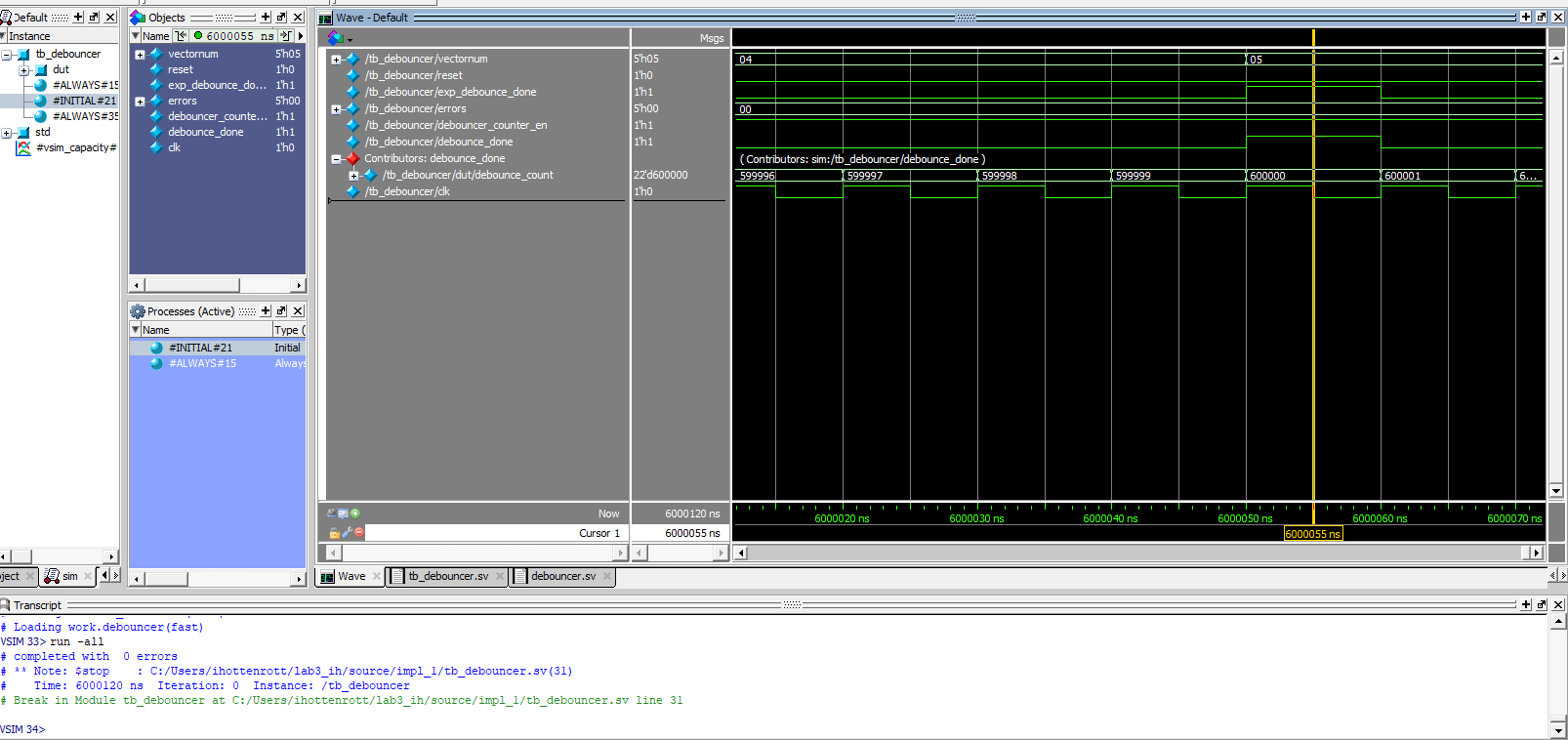The width and height of the screenshot is (1568, 740).
Task: Undock the Wave window
Action: tap(1542, 18)
